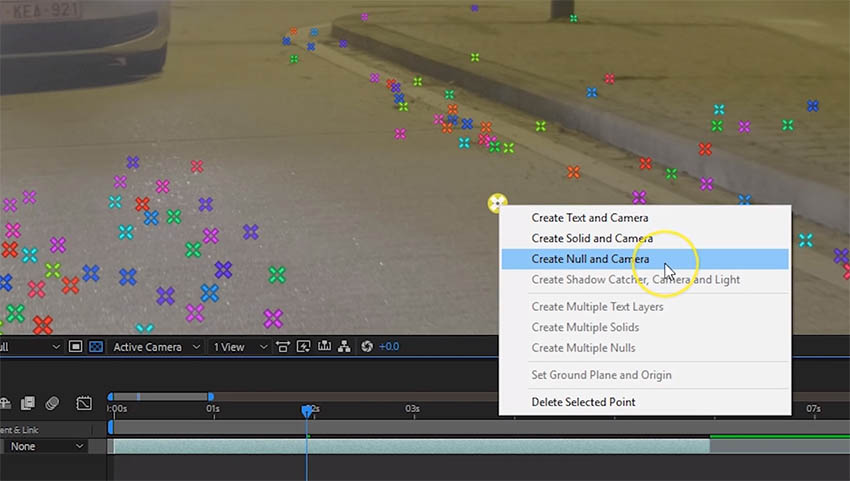Open the composition flowchart icon
Screen dimensions: 850x481
pos(344,347)
